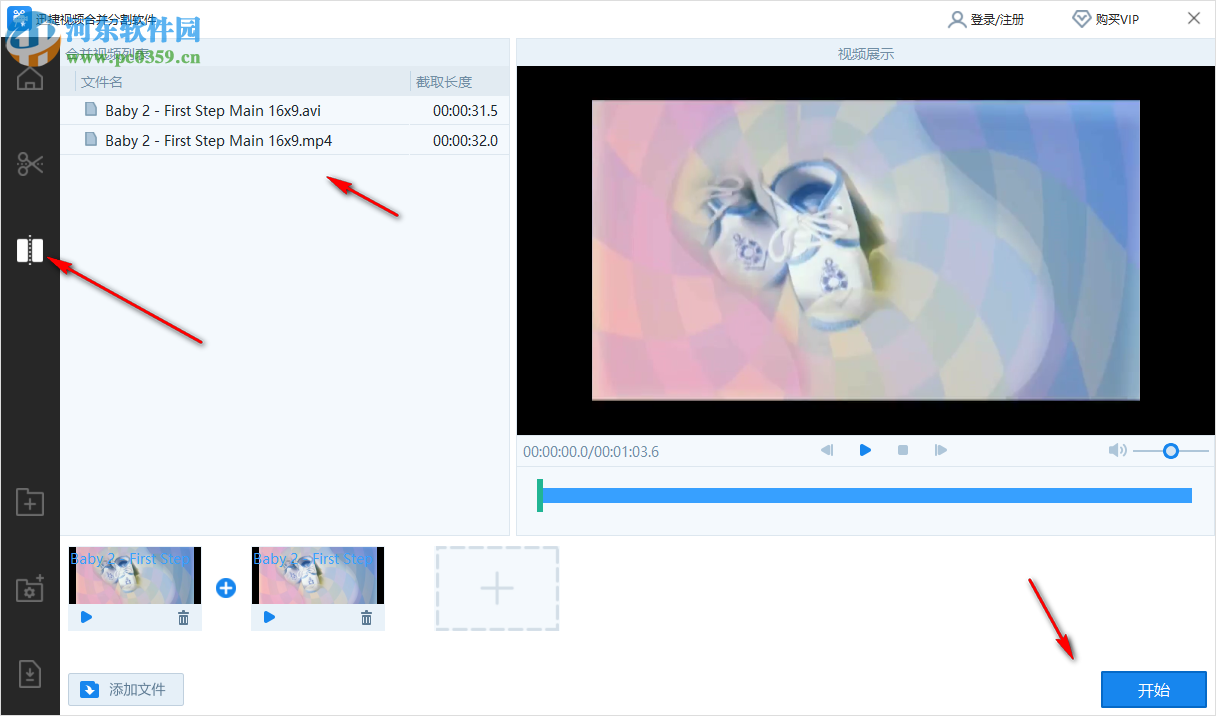This screenshot has height=716, width=1216.
Task: Select Baby 2 - First Step Main 16x9.mp4
Action: pyautogui.click(x=218, y=141)
